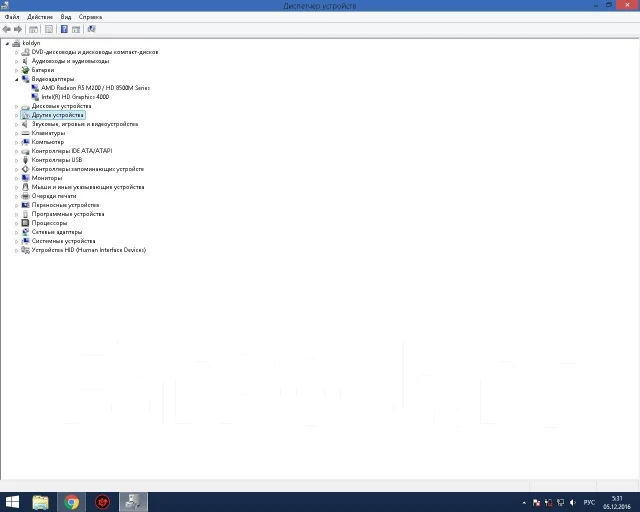Viewport: 640px width, 512px height.
Task: Click the Клавиатуры keyboard icon
Action: pyautogui.click(x=25, y=133)
